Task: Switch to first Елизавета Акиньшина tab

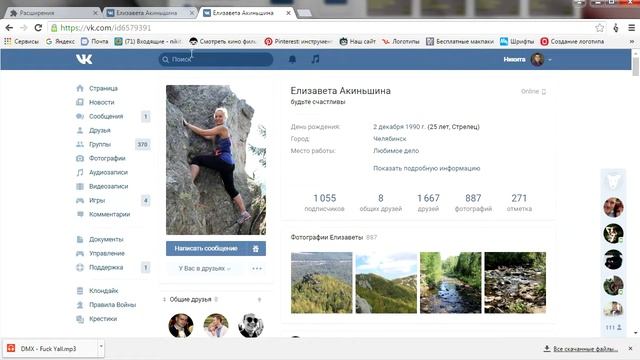Action: click(146, 13)
